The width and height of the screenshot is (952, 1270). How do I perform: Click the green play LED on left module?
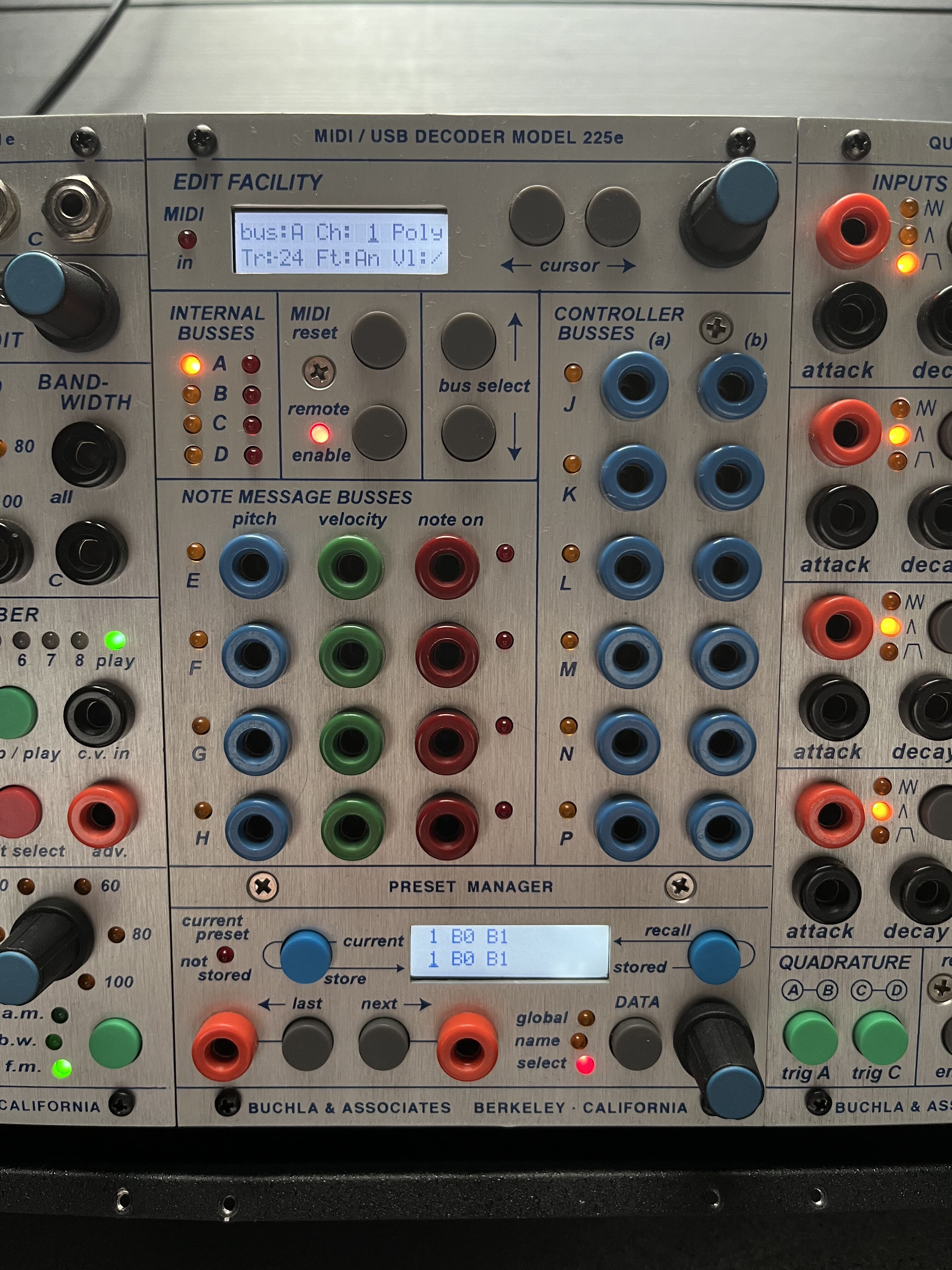point(115,640)
